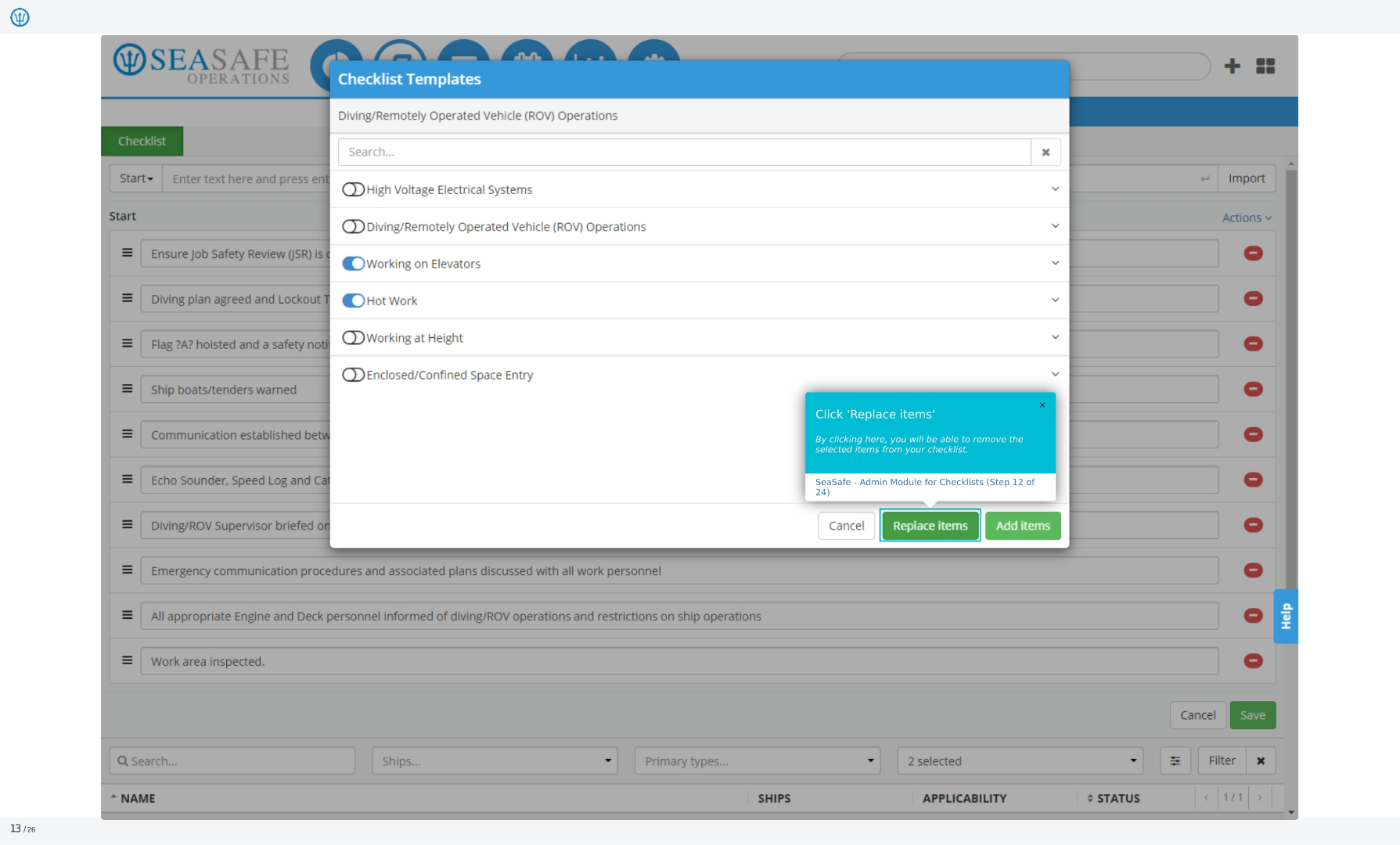The height and width of the screenshot is (845, 1400).
Task: Expand High Voltage Electrical Systems chevron
Action: [1055, 189]
